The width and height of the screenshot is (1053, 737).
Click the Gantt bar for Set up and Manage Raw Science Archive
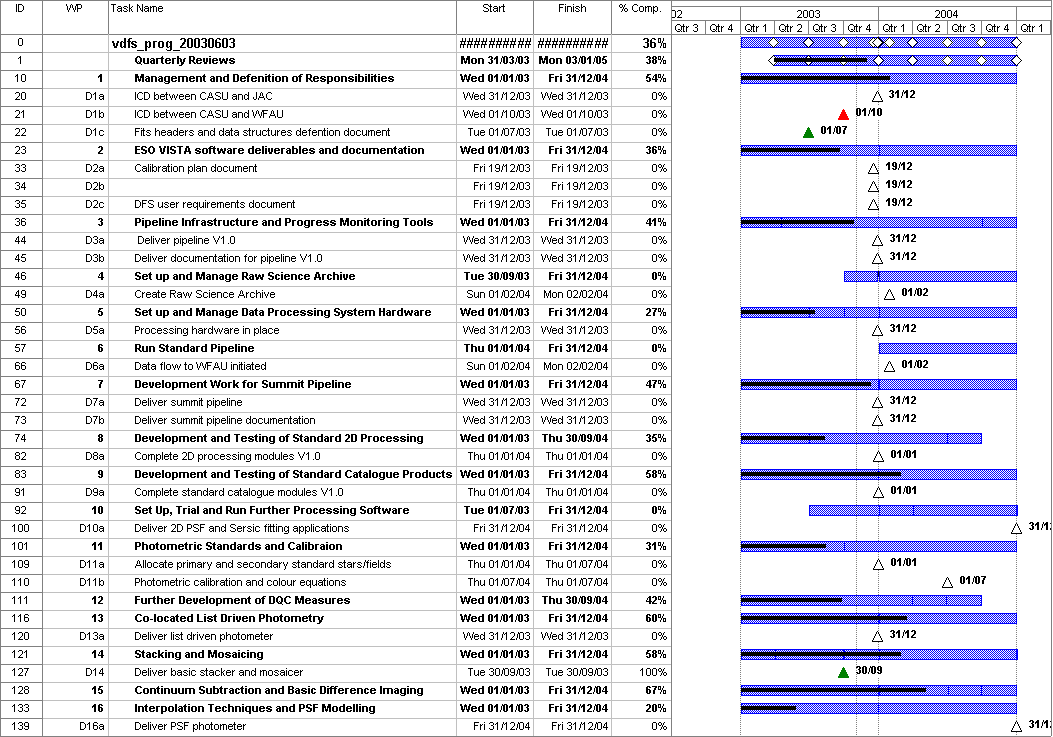click(930, 277)
